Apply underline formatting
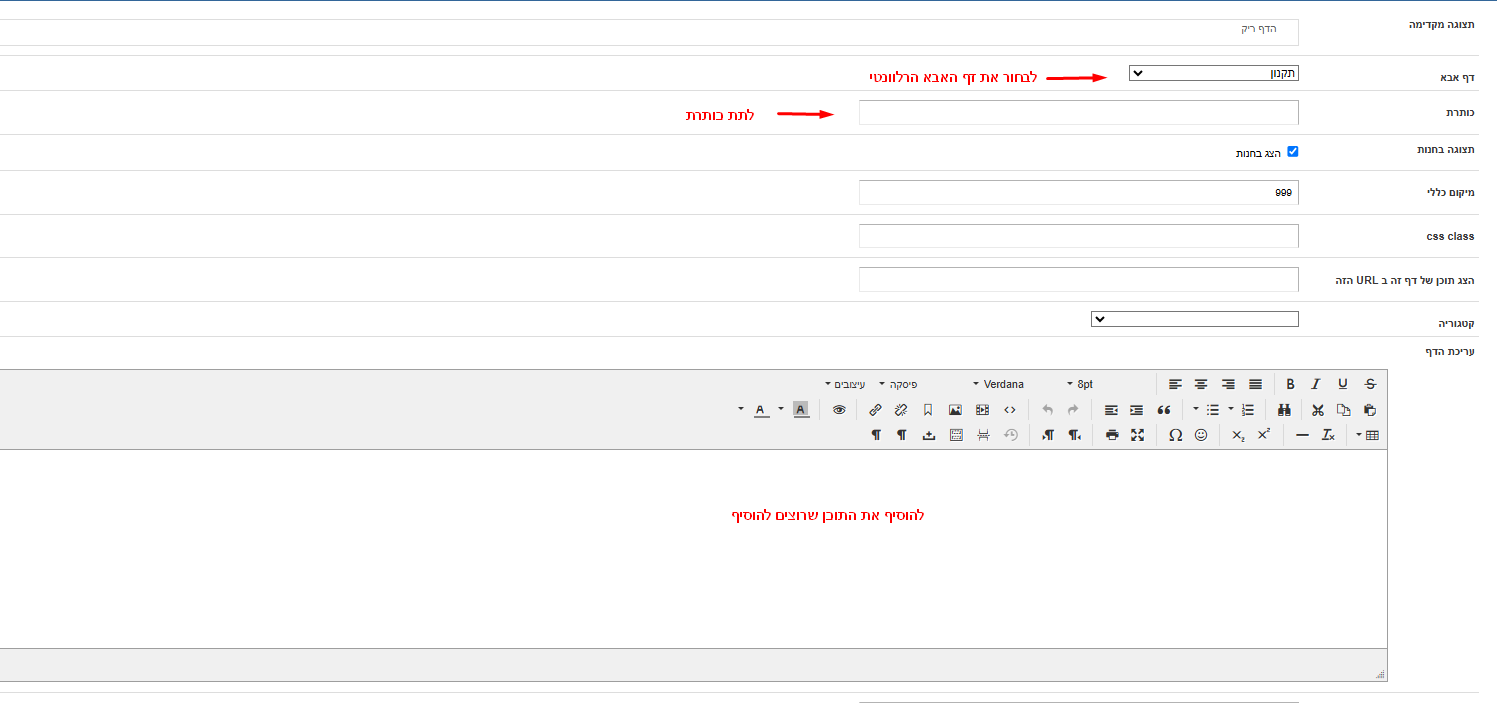 [1343, 384]
